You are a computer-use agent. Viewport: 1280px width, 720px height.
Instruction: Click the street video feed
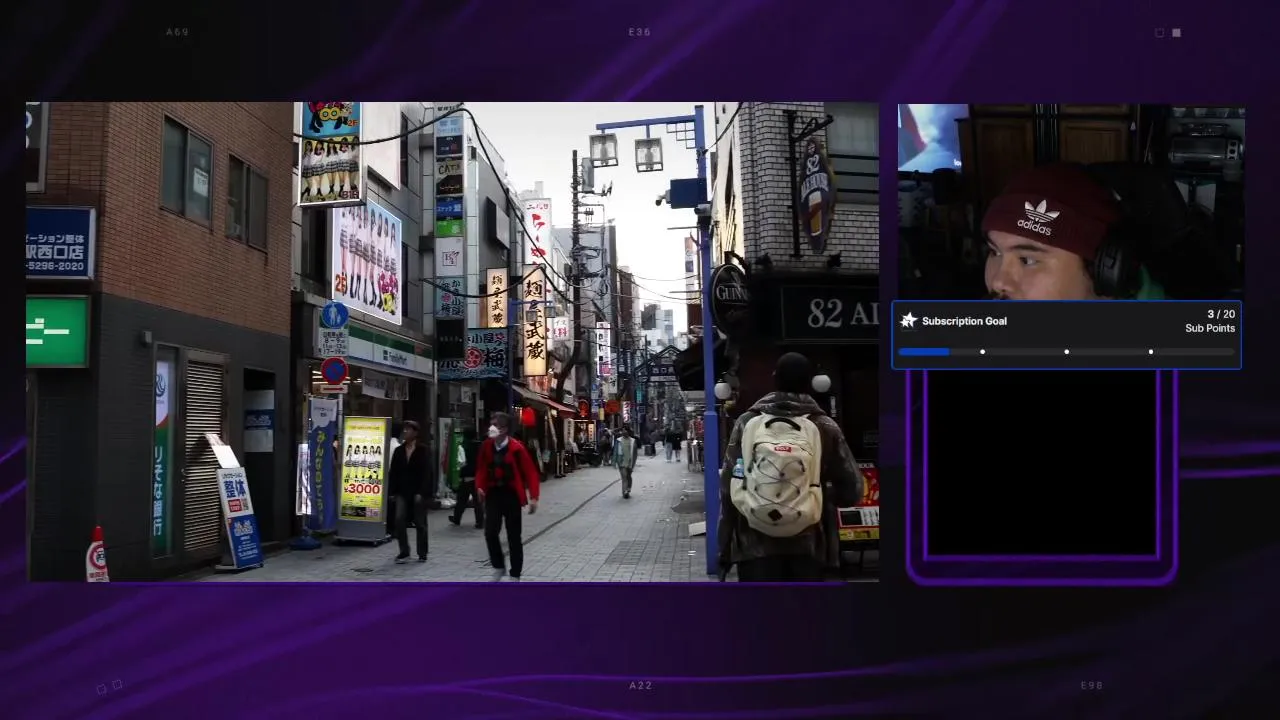click(452, 342)
